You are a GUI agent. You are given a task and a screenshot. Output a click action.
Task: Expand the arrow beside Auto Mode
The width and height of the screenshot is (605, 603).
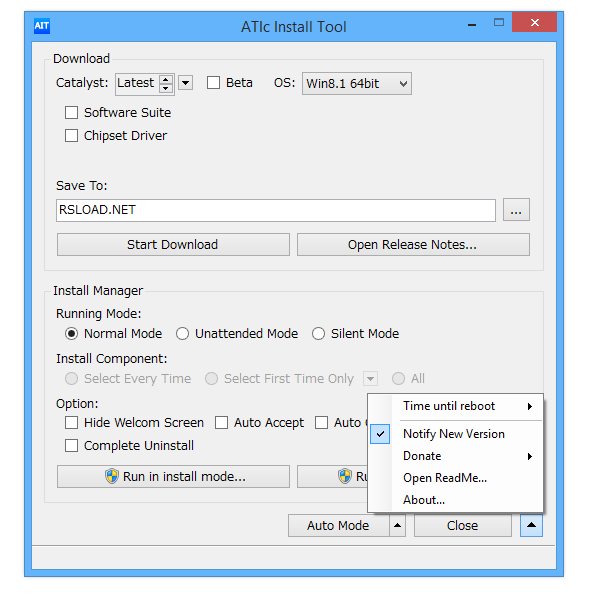pyautogui.click(x=397, y=525)
